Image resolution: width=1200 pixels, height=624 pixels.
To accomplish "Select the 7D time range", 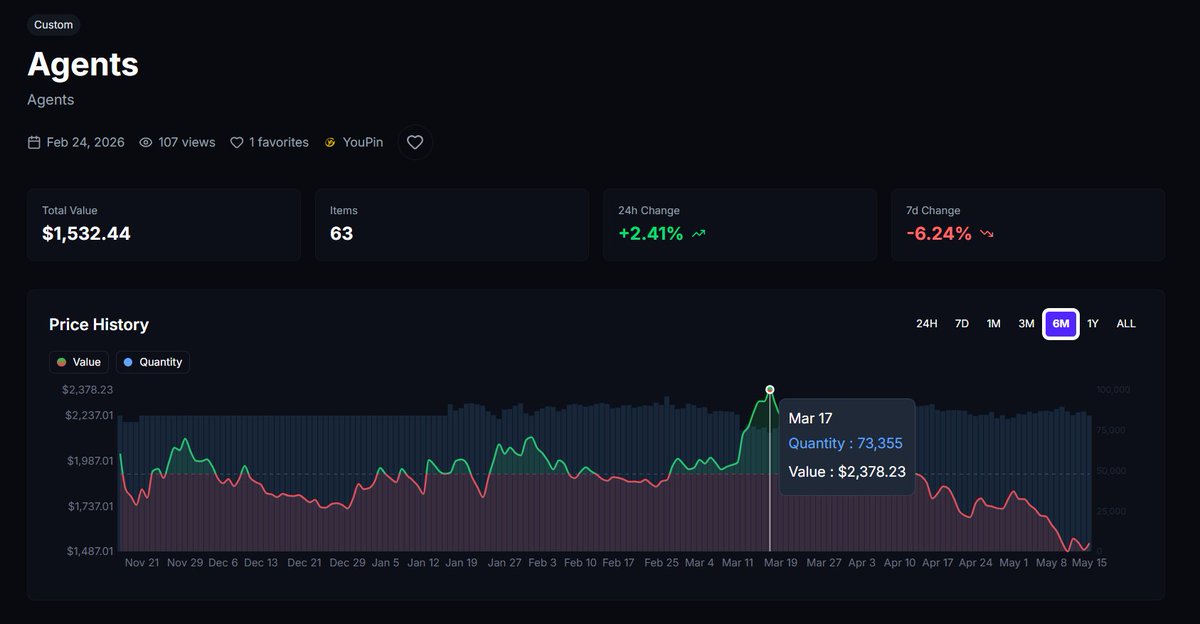I will coord(962,324).
